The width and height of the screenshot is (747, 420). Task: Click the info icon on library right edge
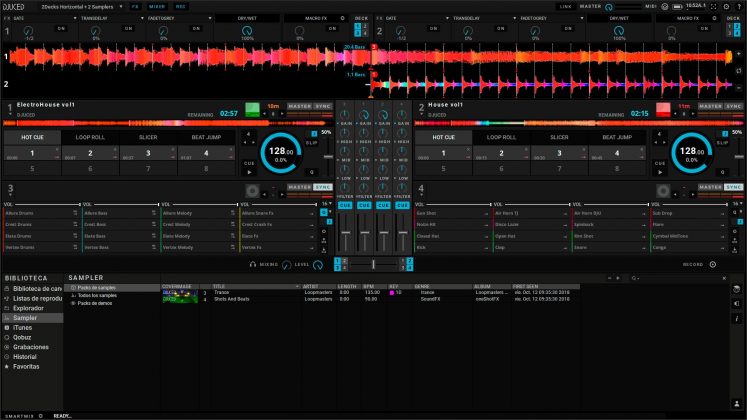(x=737, y=319)
